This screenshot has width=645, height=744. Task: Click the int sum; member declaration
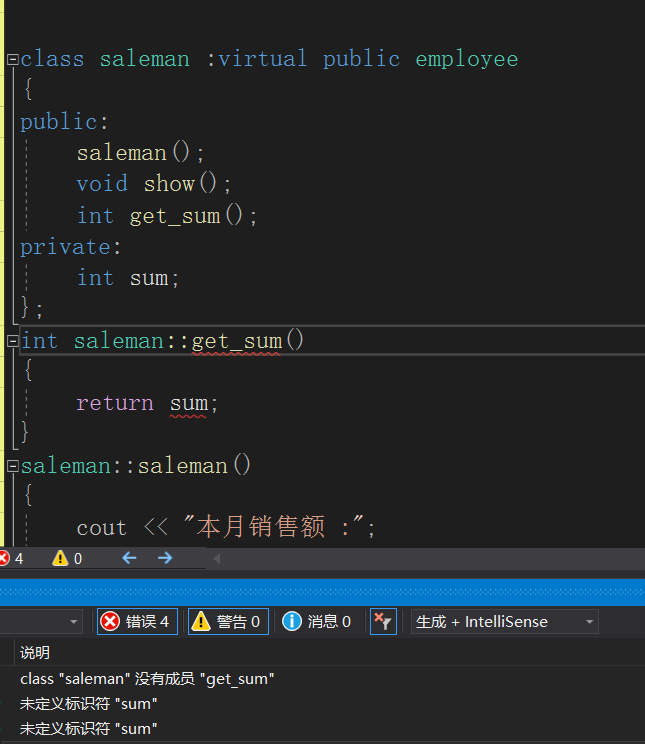(128, 278)
